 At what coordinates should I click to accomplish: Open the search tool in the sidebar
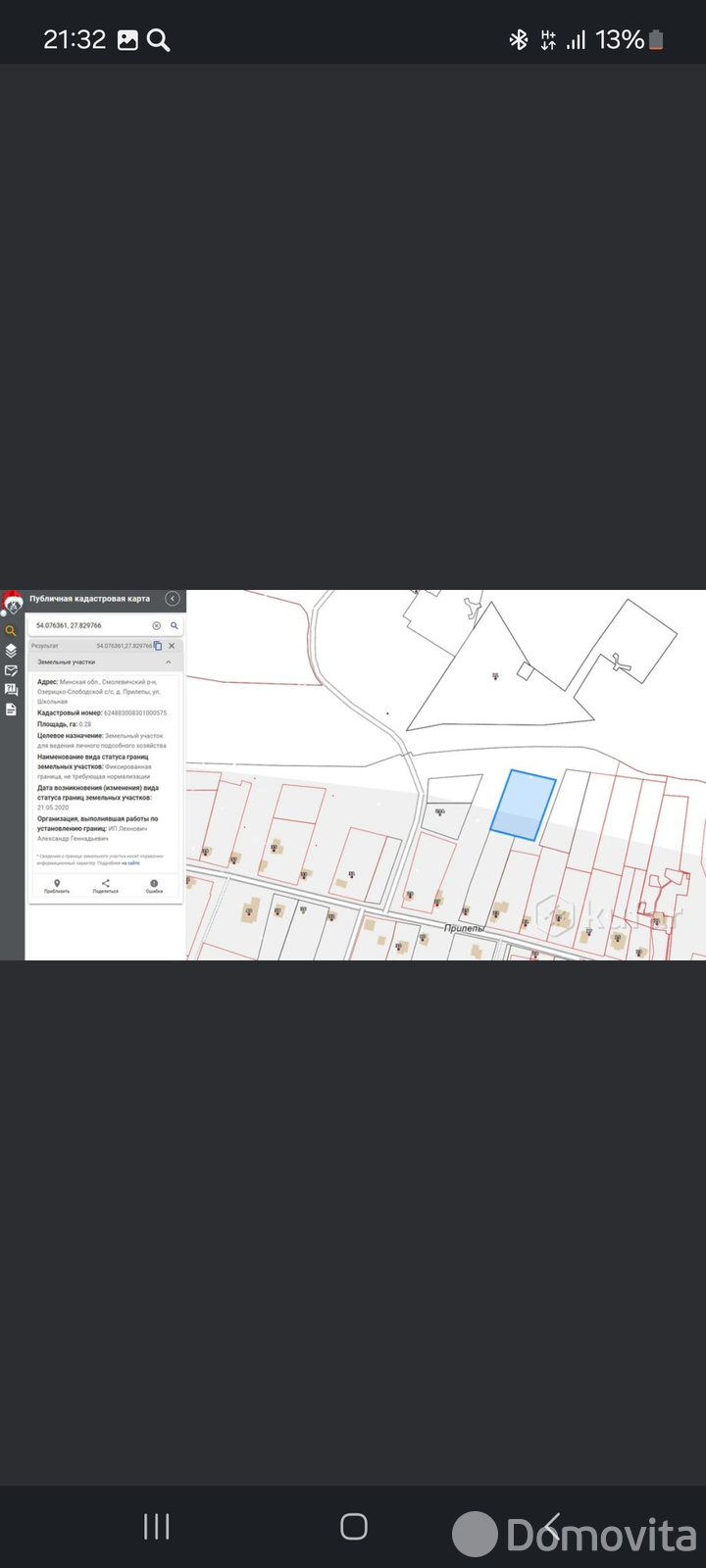(x=11, y=631)
